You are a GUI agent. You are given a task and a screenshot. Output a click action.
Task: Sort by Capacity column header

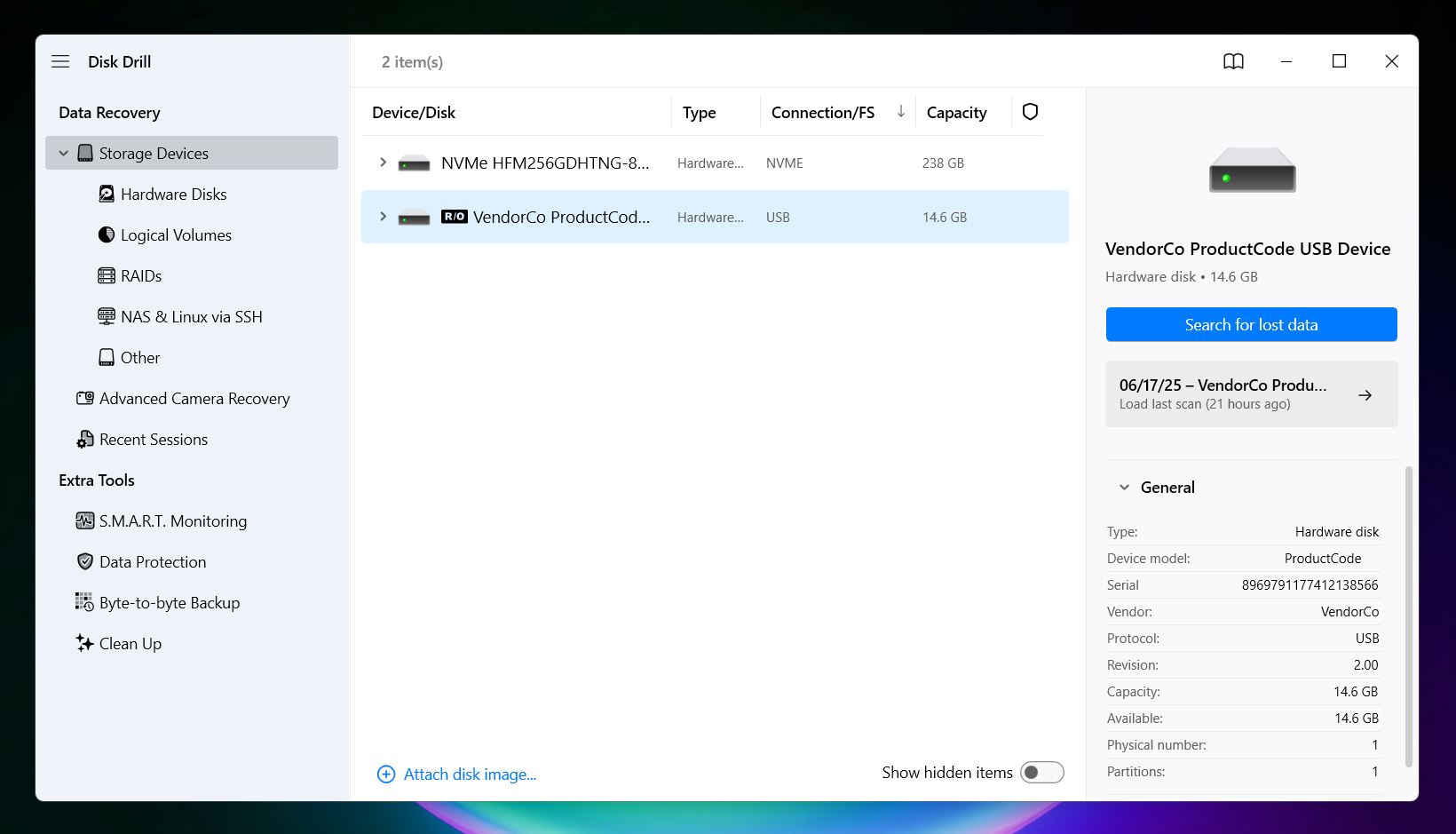click(x=956, y=112)
